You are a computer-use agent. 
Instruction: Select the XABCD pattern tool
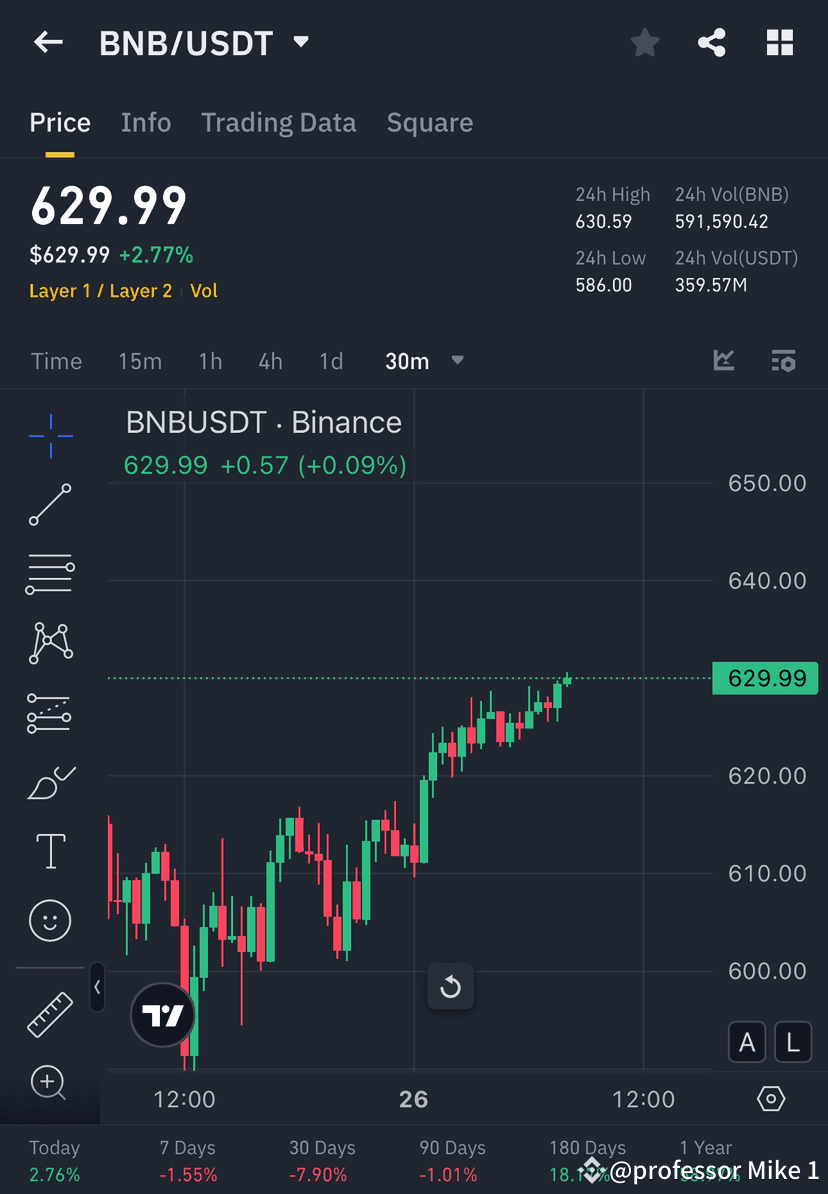coord(50,643)
